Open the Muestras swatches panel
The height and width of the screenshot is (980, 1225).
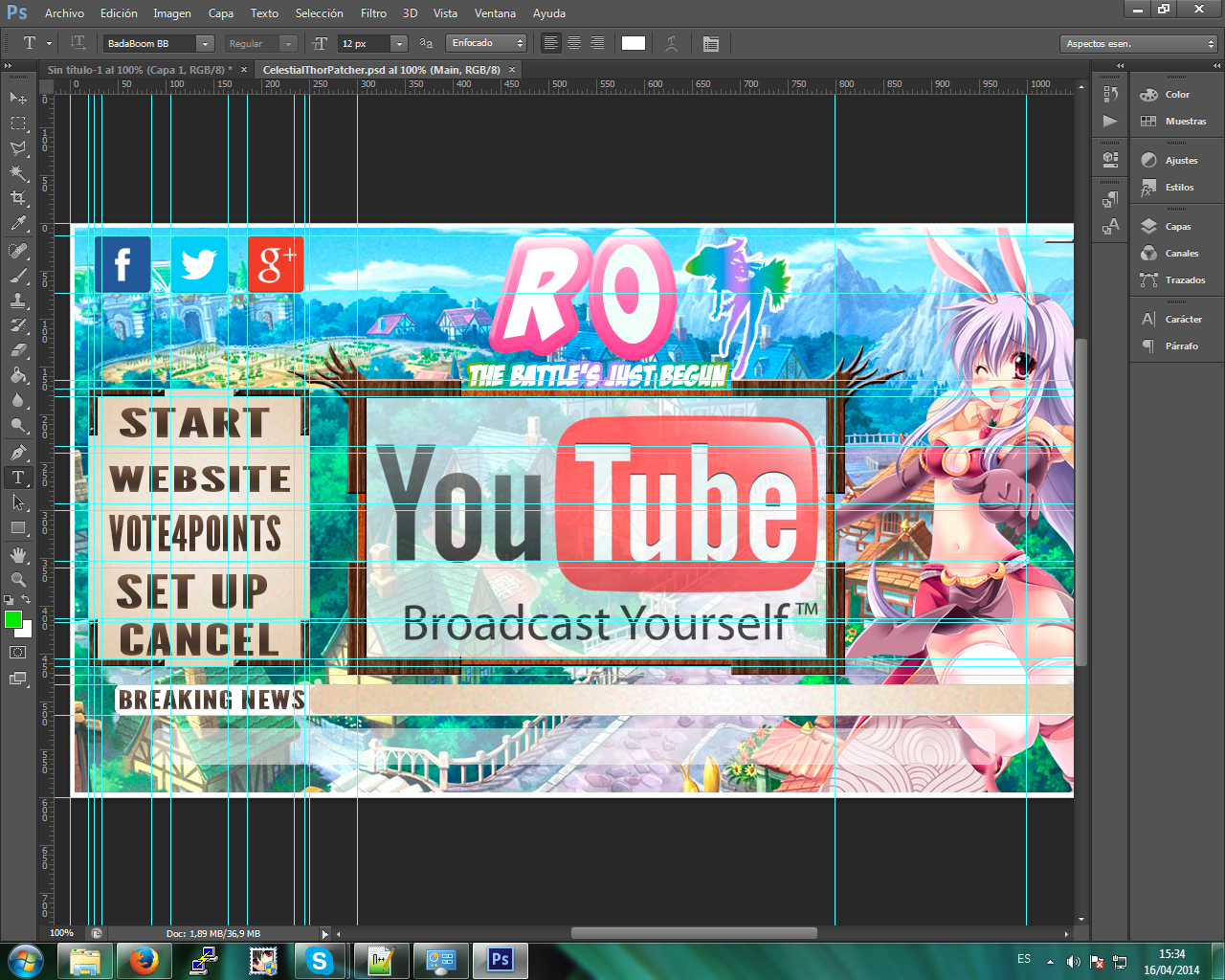[1176, 122]
